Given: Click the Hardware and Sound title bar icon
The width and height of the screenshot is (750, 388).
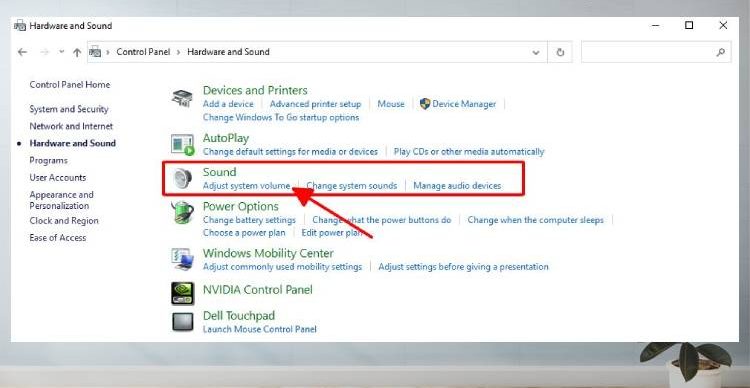Looking at the screenshot, I should 20,25.
